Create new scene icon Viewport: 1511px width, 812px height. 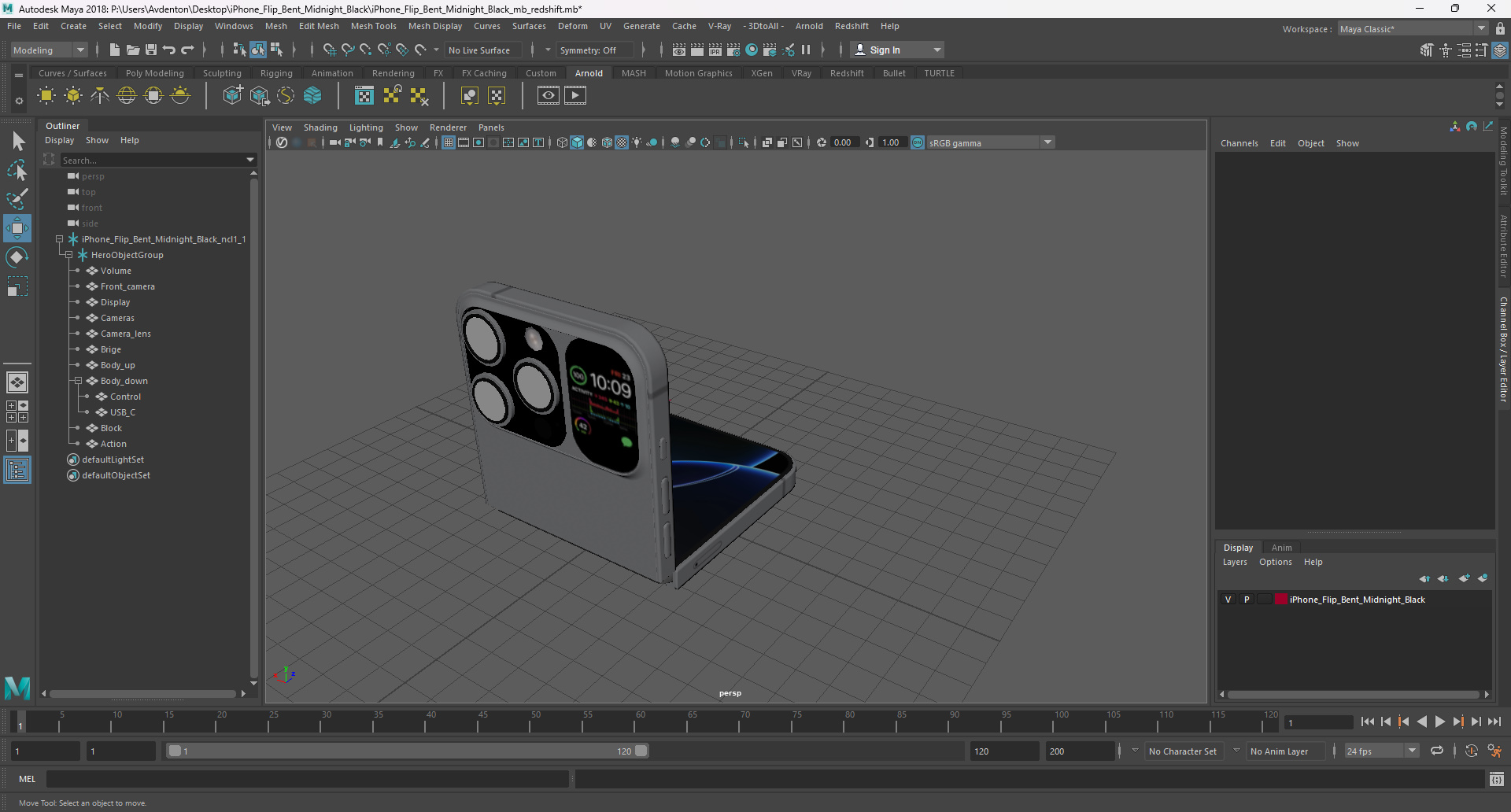(115, 50)
